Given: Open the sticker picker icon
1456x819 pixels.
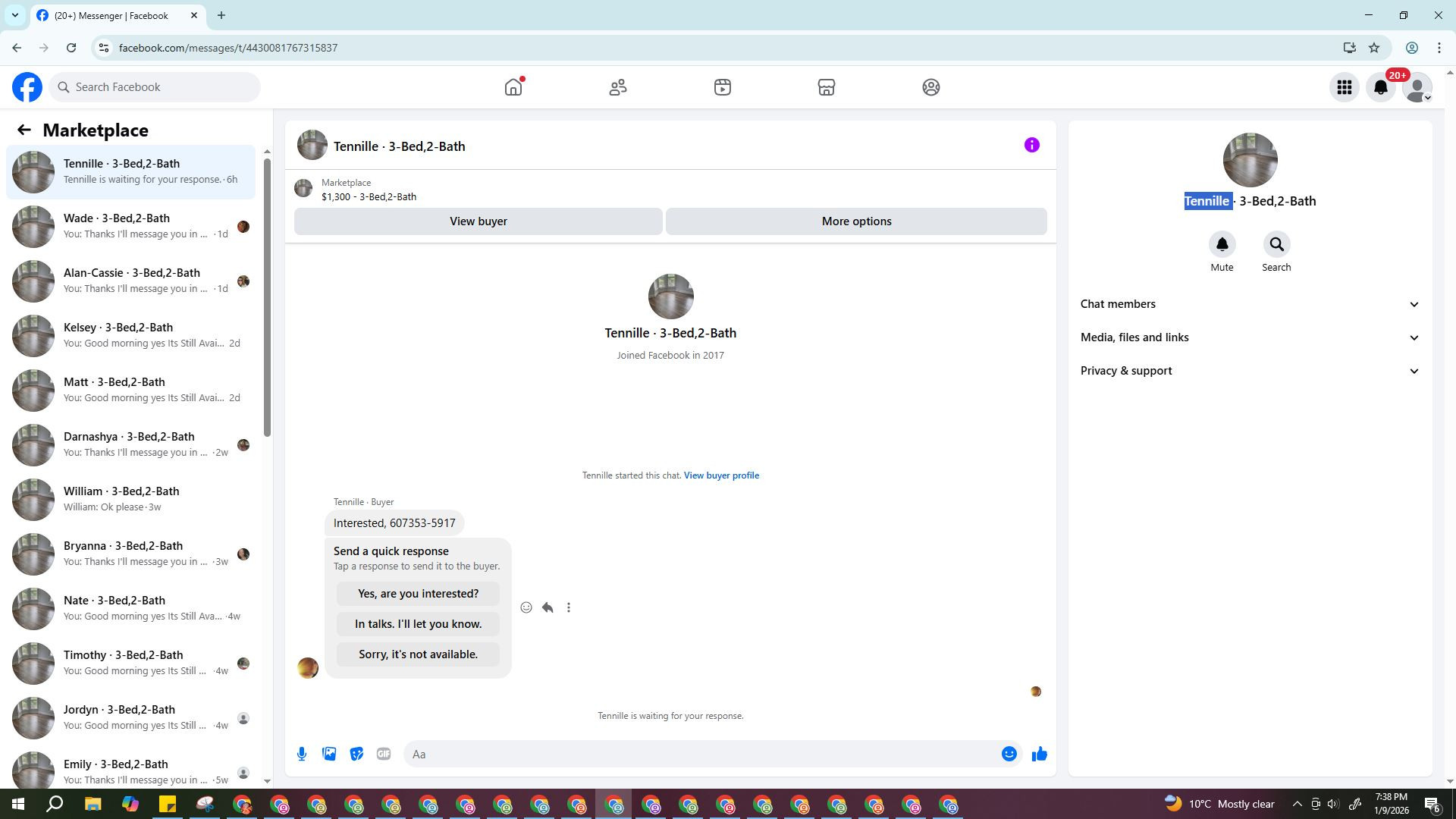Looking at the screenshot, I should [x=356, y=754].
